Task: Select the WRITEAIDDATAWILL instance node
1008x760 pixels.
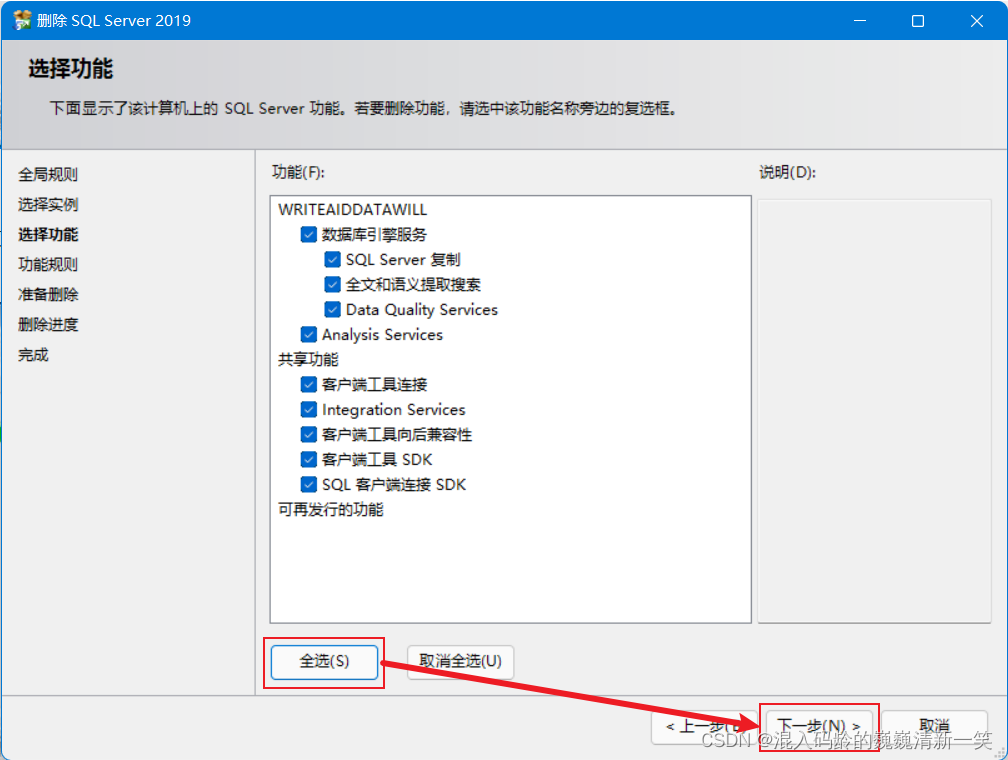Action: (x=352, y=210)
